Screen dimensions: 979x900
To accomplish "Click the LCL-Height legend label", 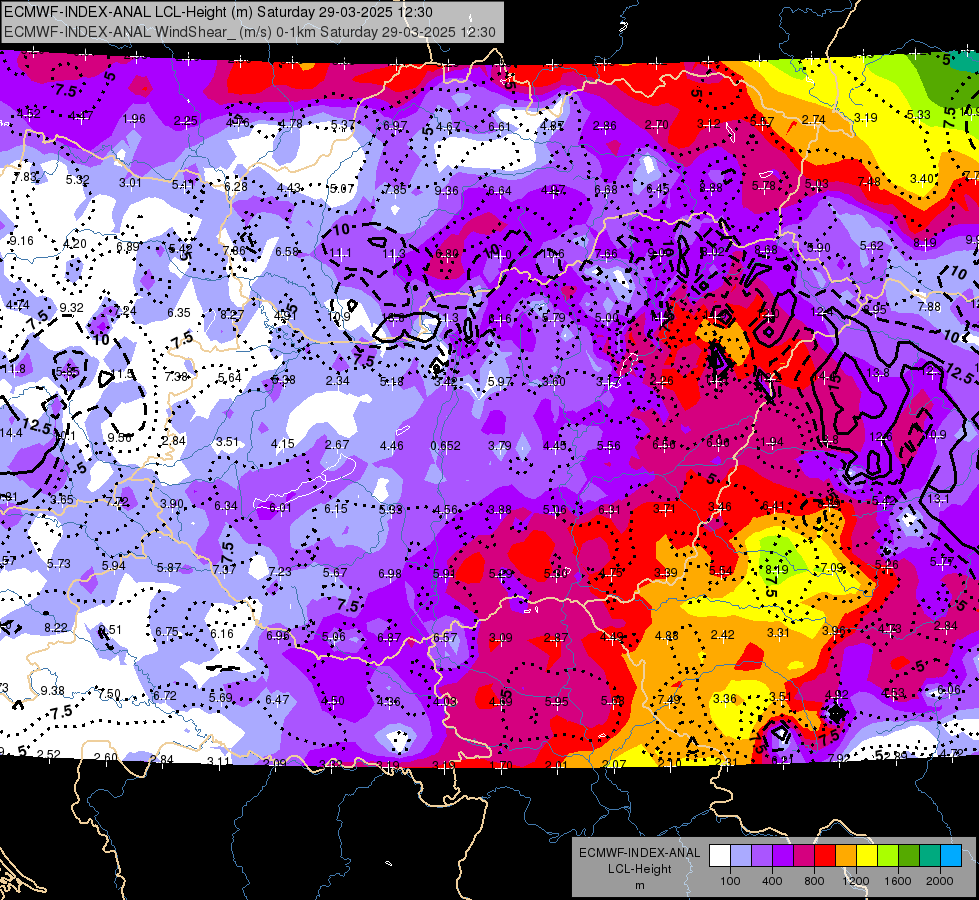I will pos(639,869).
